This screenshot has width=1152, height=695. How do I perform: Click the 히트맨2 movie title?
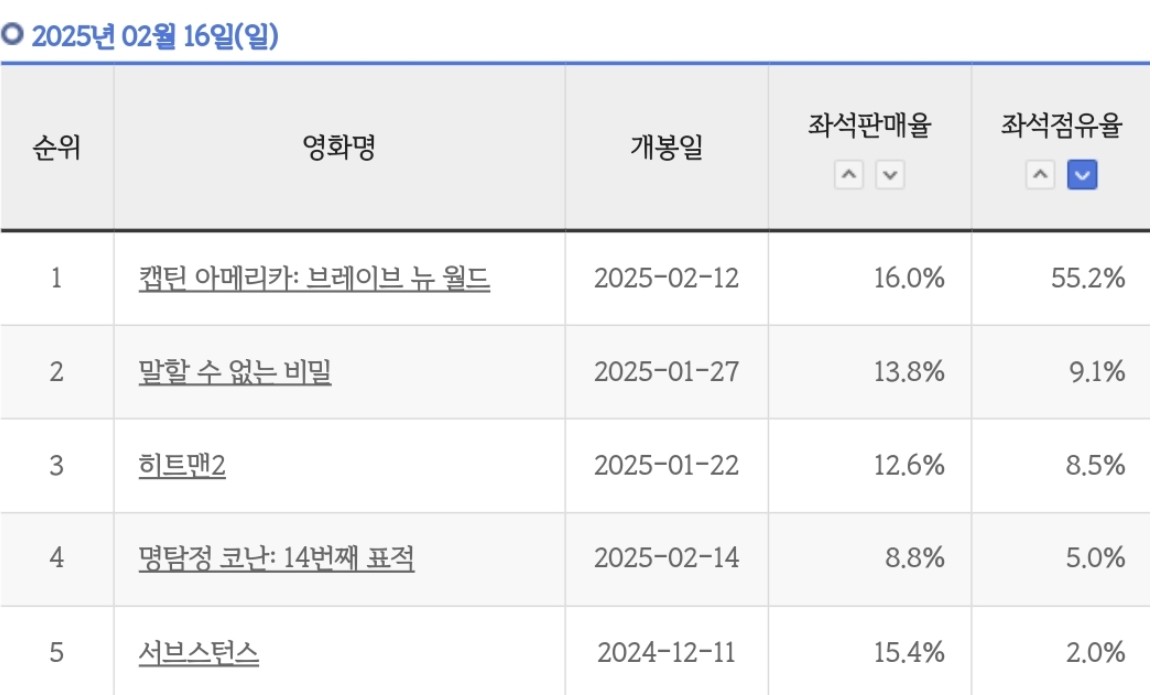(x=182, y=466)
